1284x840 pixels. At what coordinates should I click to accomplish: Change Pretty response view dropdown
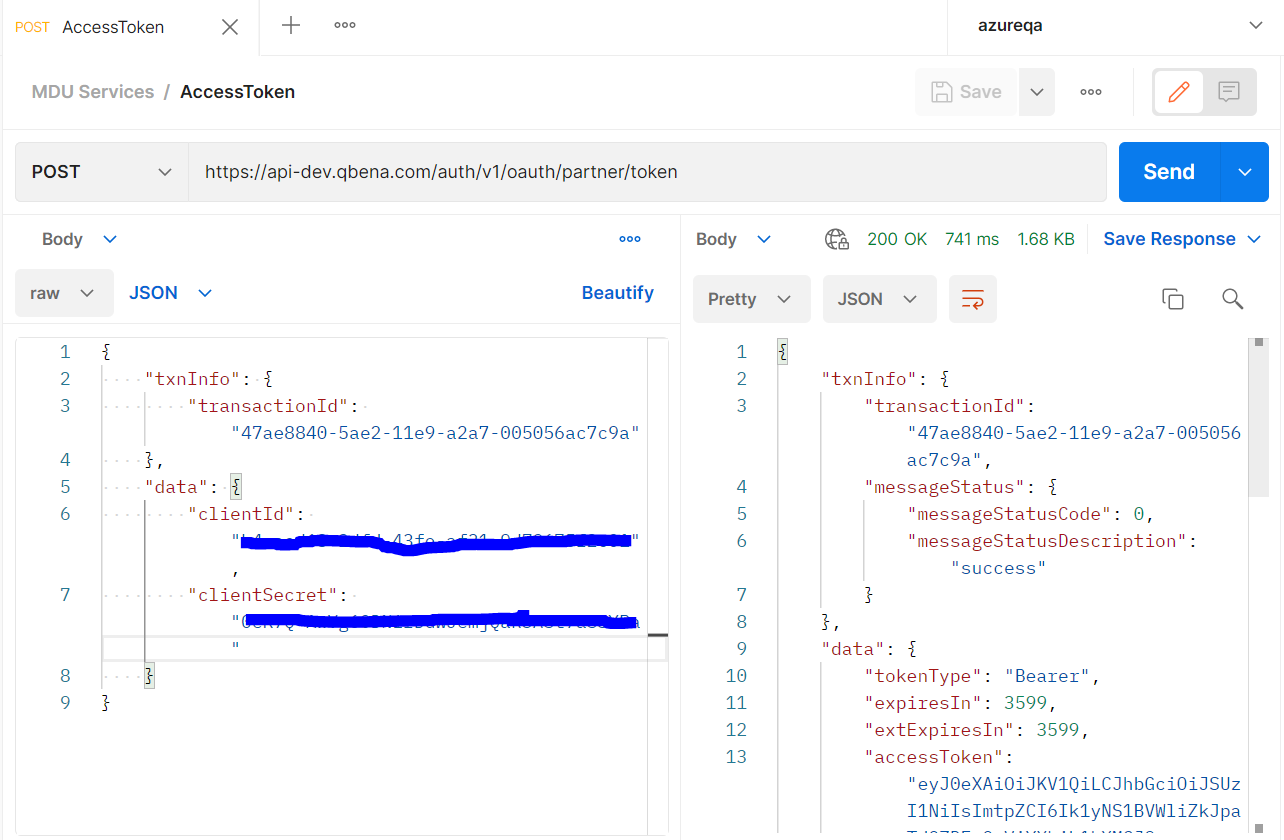(751, 299)
